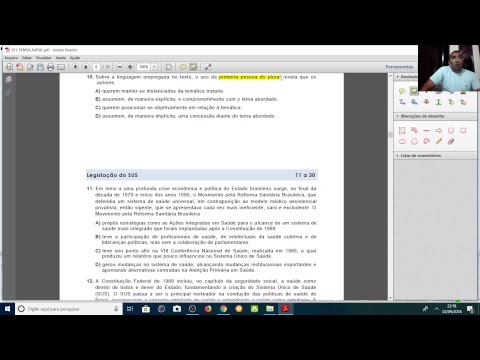Image resolution: width=480 pixels, height=360 pixels.
Task: Select underline text tool
Action: 439,102
